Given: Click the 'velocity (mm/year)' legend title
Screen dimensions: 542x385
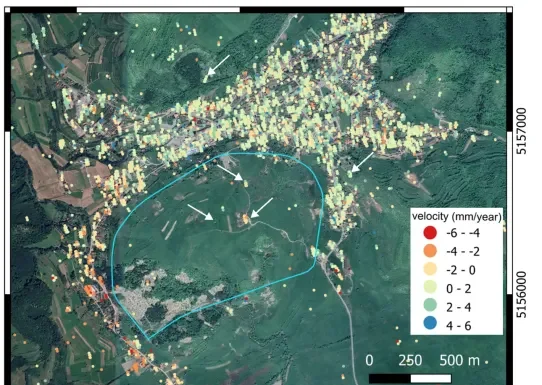Looking at the screenshot, I should [x=456, y=217].
